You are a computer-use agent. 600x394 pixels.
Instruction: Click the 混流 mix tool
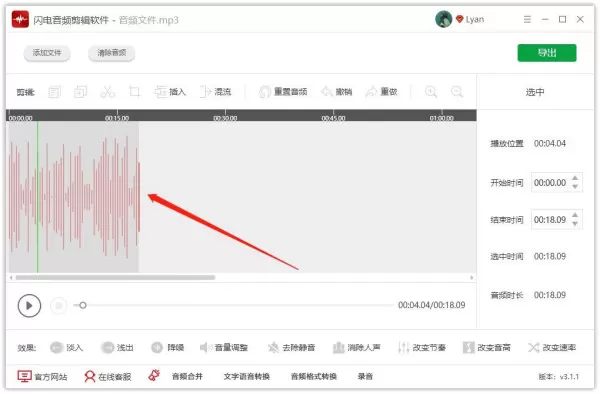[x=216, y=92]
